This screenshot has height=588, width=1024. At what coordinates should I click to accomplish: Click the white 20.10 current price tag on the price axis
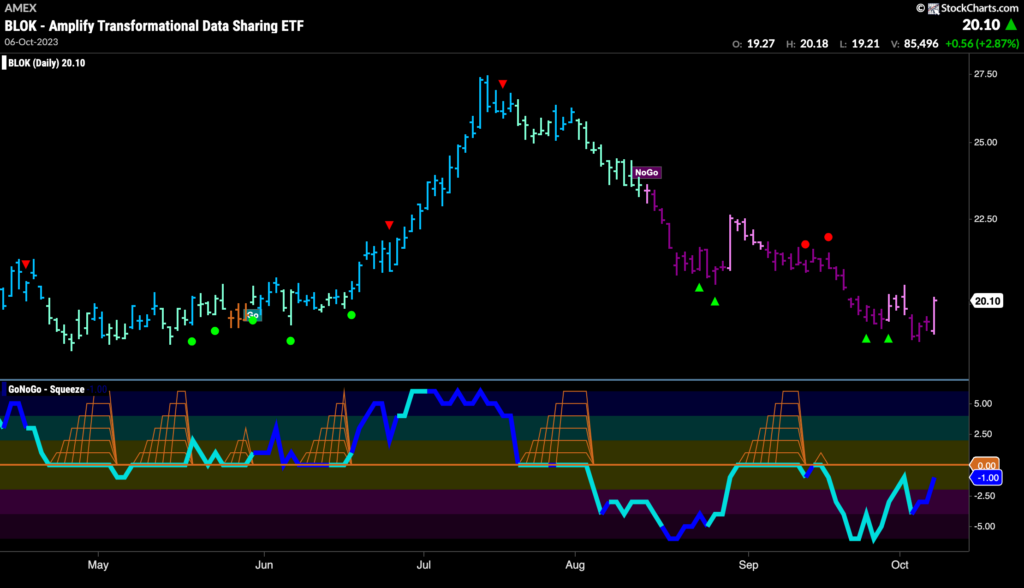pyautogui.click(x=987, y=301)
